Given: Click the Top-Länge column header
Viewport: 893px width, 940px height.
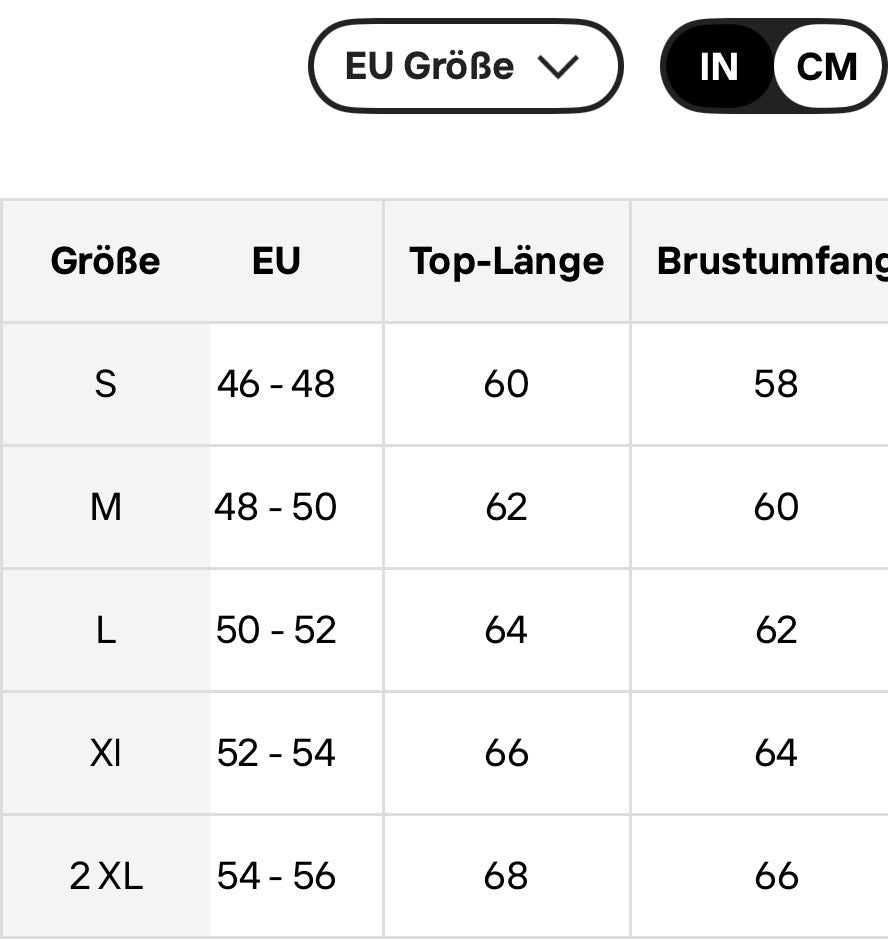Looking at the screenshot, I should 506,262.
